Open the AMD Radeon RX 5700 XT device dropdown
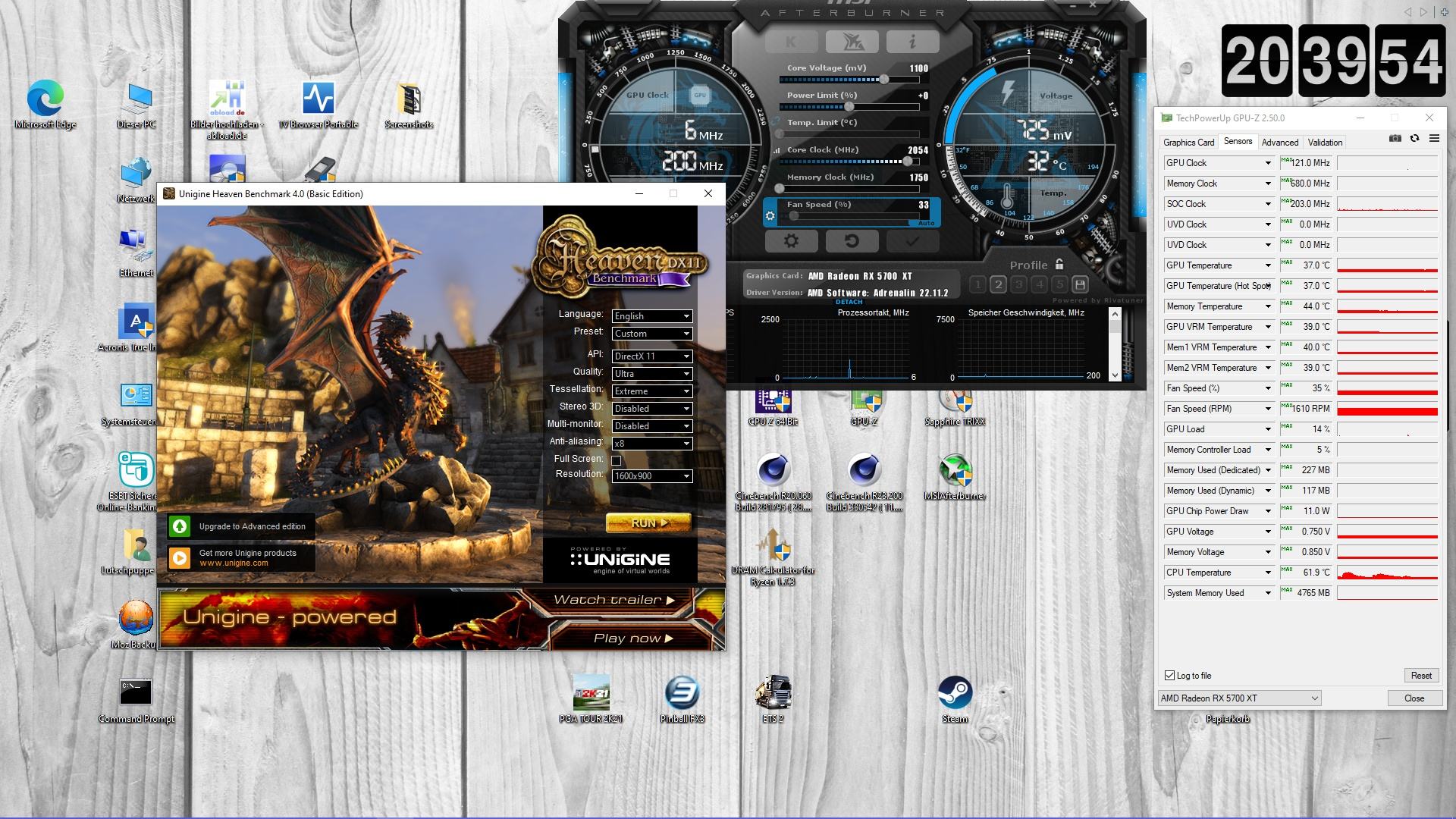The height and width of the screenshot is (819, 1456). coord(1239,698)
